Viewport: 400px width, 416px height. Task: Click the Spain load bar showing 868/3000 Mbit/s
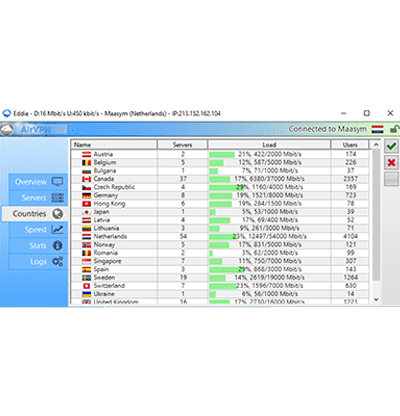pyautogui.click(x=269, y=269)
